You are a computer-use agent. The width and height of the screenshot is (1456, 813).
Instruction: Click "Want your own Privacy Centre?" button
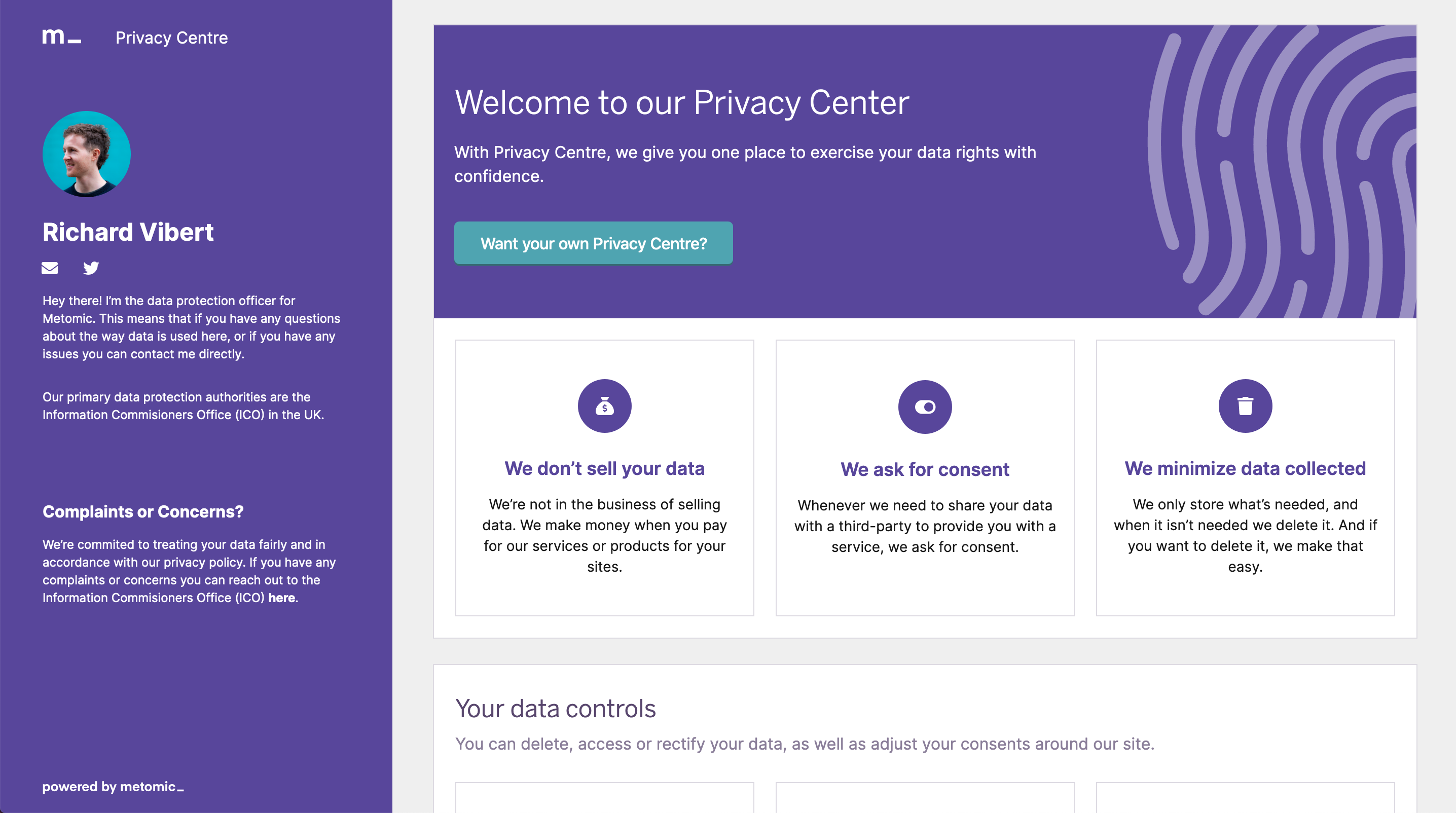[594, 243]
